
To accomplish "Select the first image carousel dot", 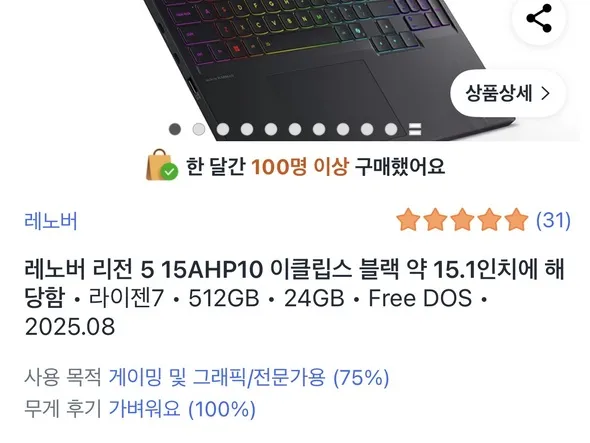I will [175, 129].
